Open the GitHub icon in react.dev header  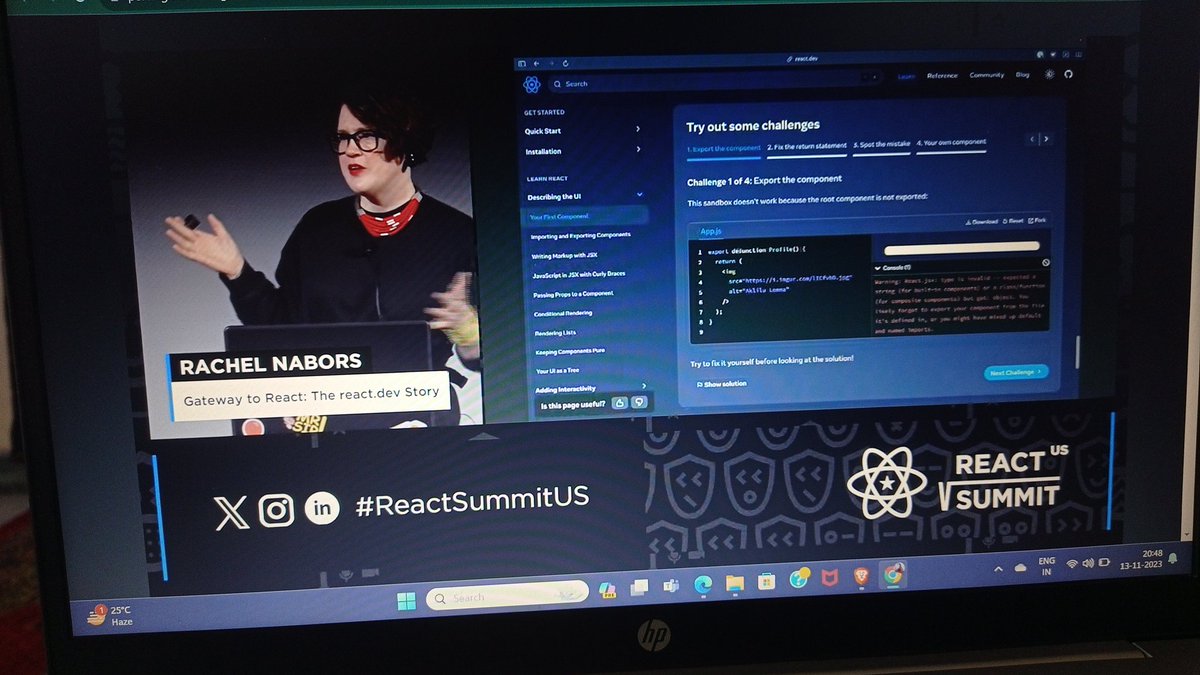pyautogui.click(x=1067, y=74)
